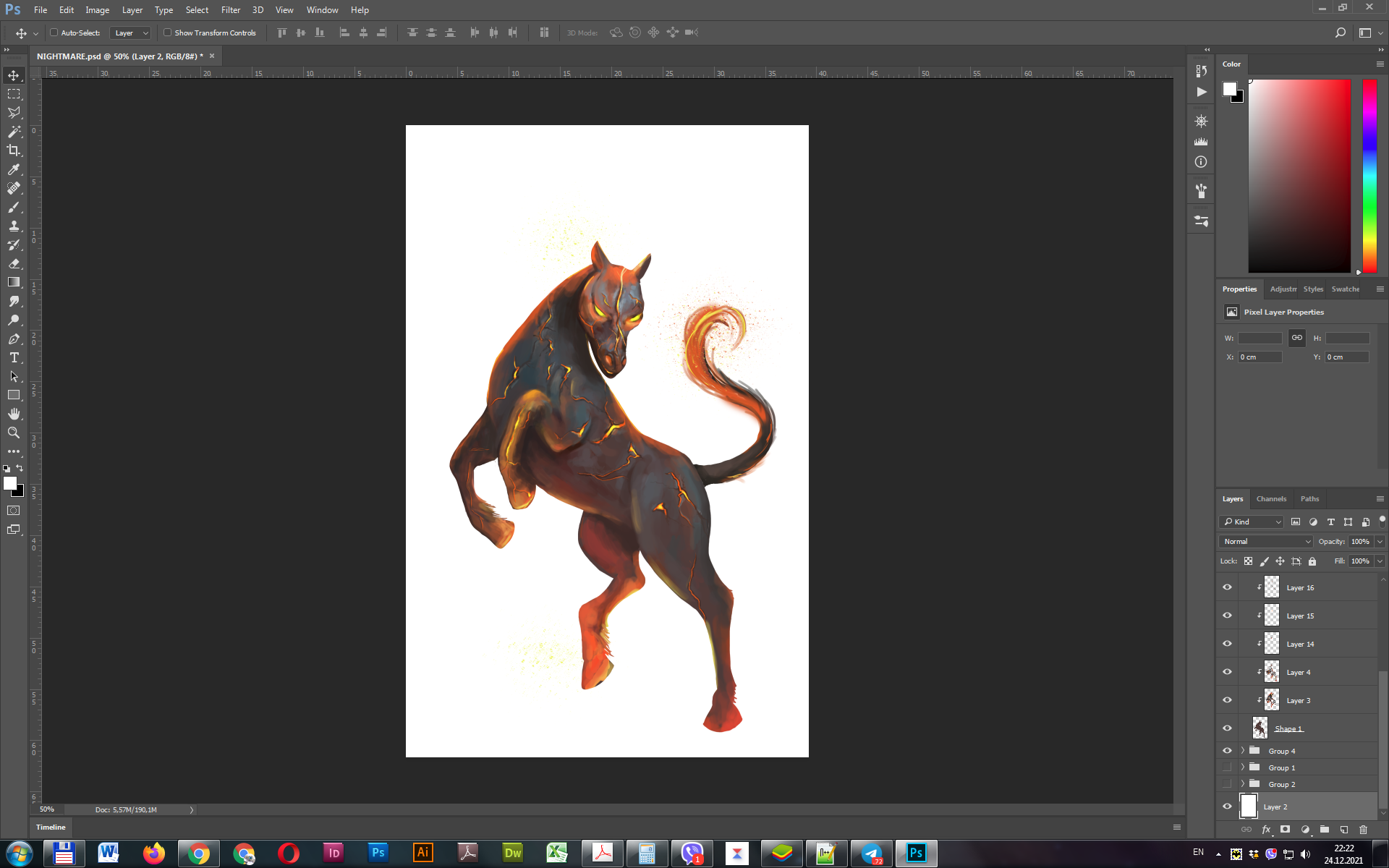Link width and height button
Viewport: 1389px width, 868px height.
[x=1297, y=338]
